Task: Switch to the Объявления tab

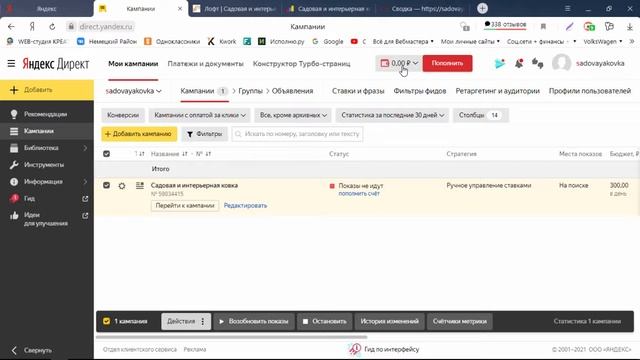Action: [292, 91]
